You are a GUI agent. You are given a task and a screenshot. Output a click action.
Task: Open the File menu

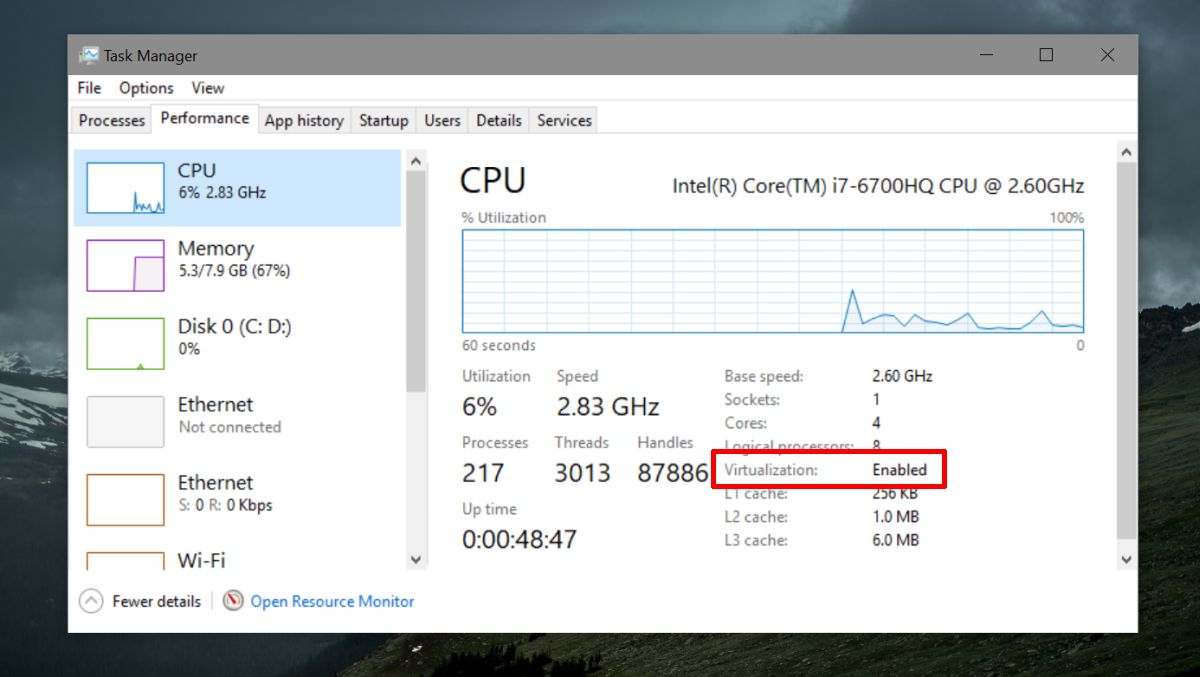[87, 88]
